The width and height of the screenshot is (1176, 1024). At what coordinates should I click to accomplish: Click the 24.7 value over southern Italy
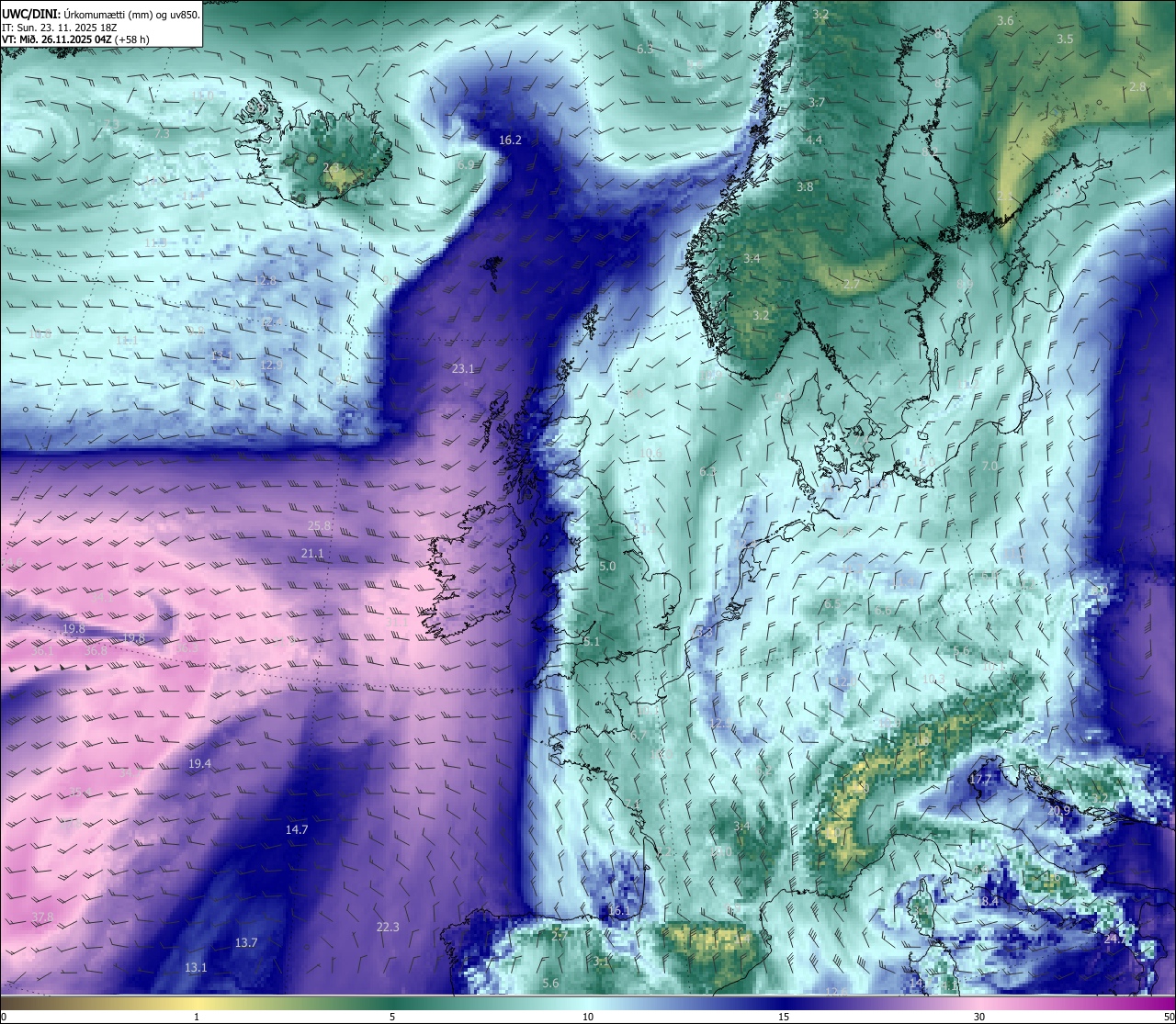pyautogui.click(x=1114, y=940)
